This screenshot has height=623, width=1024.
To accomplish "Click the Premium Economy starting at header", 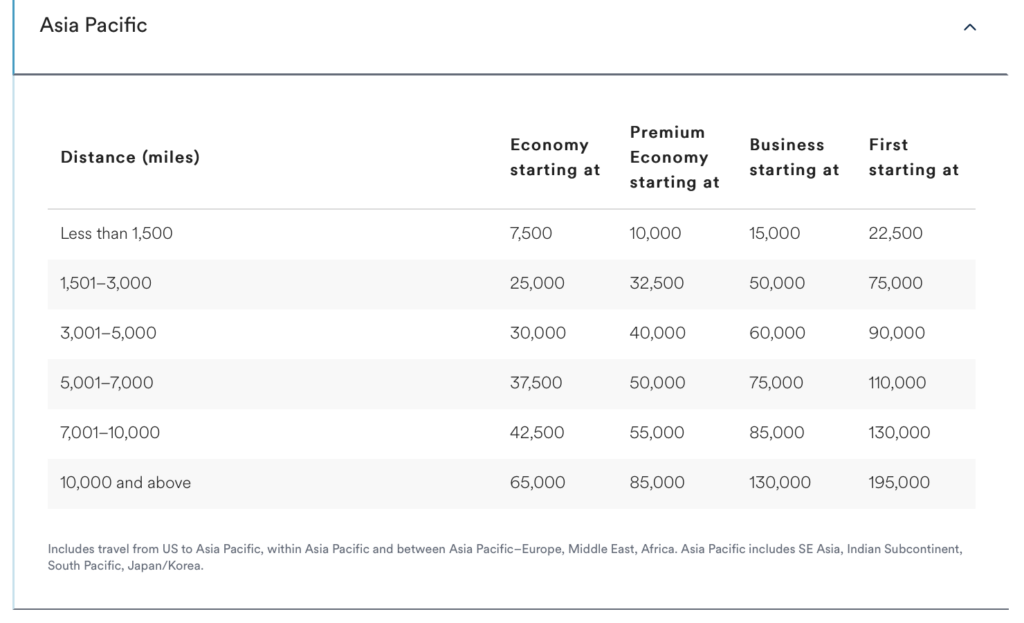I will [x=674, y=157].
